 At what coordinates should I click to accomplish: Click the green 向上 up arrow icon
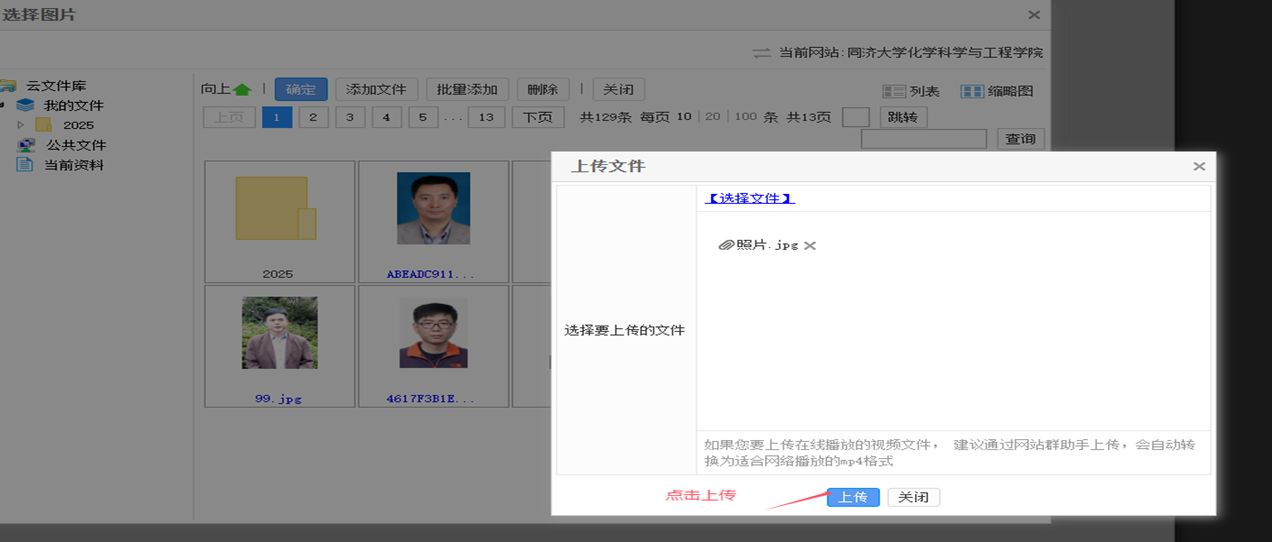pos(242,89)
